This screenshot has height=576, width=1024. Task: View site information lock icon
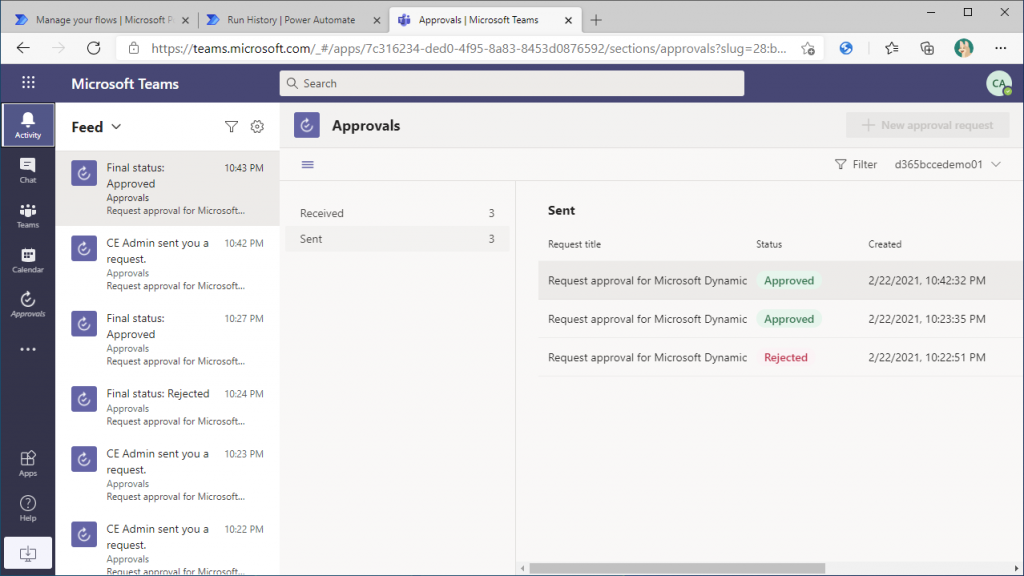click(x=134, y=48)
